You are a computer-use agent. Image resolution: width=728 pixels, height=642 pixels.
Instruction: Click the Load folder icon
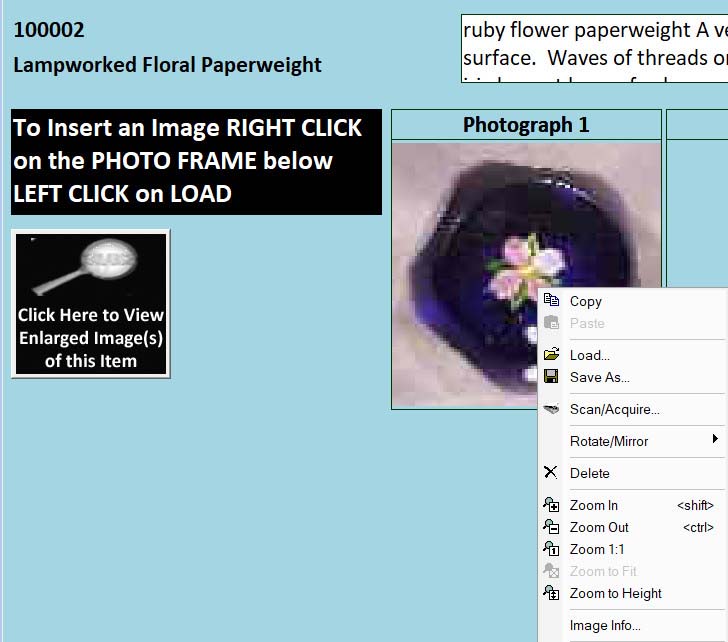click(550, 355)
